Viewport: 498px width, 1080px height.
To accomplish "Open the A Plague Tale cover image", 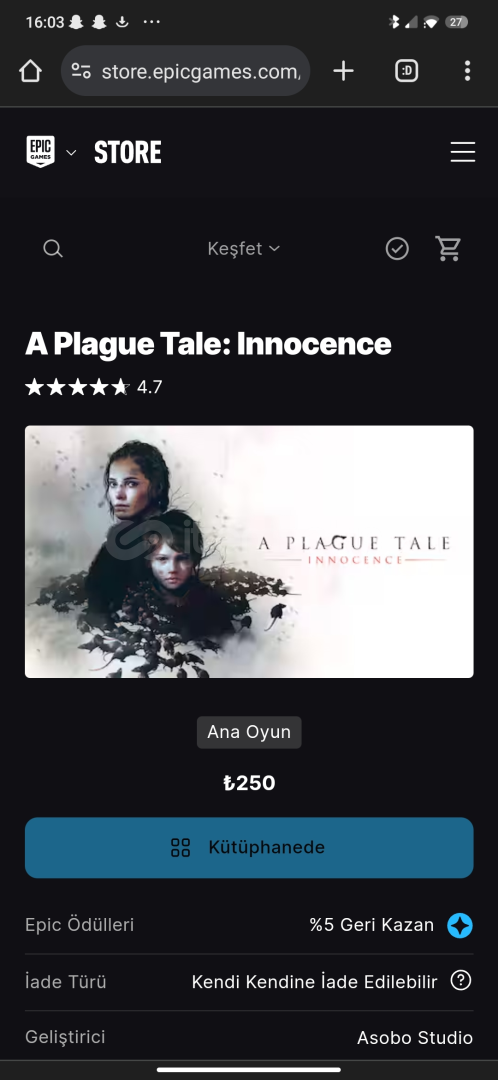I will 249,552.
